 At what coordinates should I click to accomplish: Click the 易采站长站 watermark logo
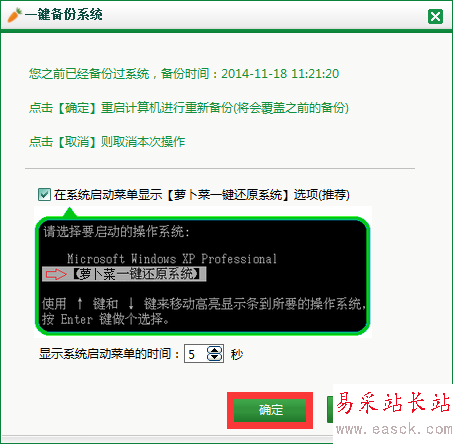pos(393,403)
